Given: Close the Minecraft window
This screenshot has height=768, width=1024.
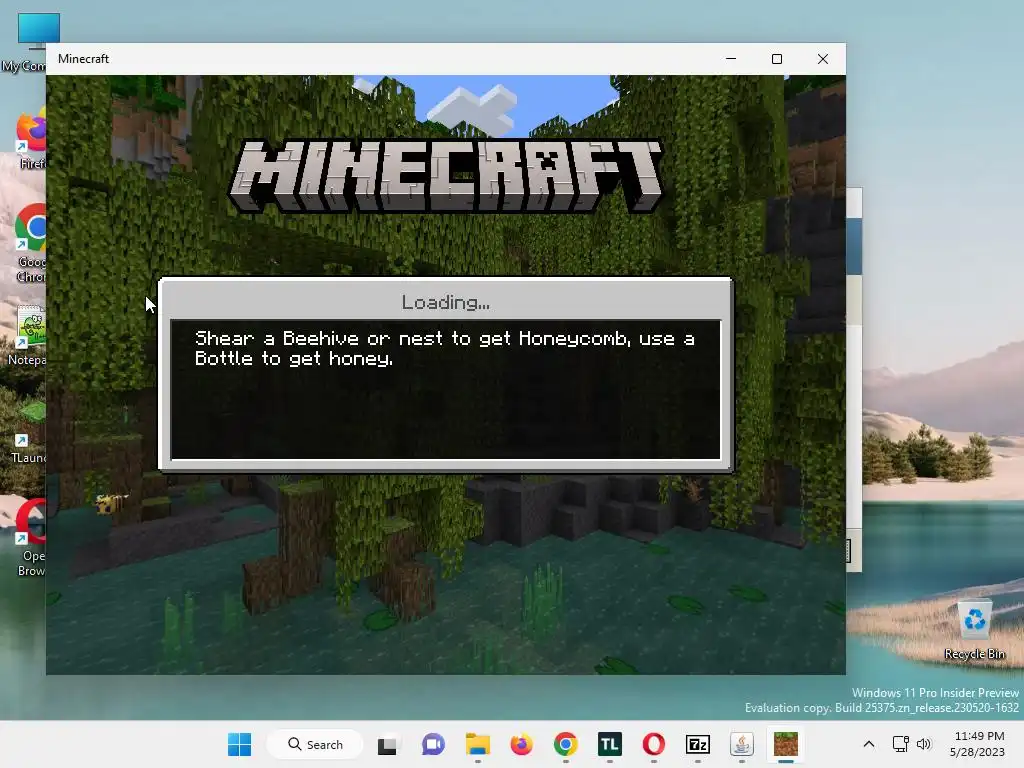Looking at the screenshot, I should (823, 59).
